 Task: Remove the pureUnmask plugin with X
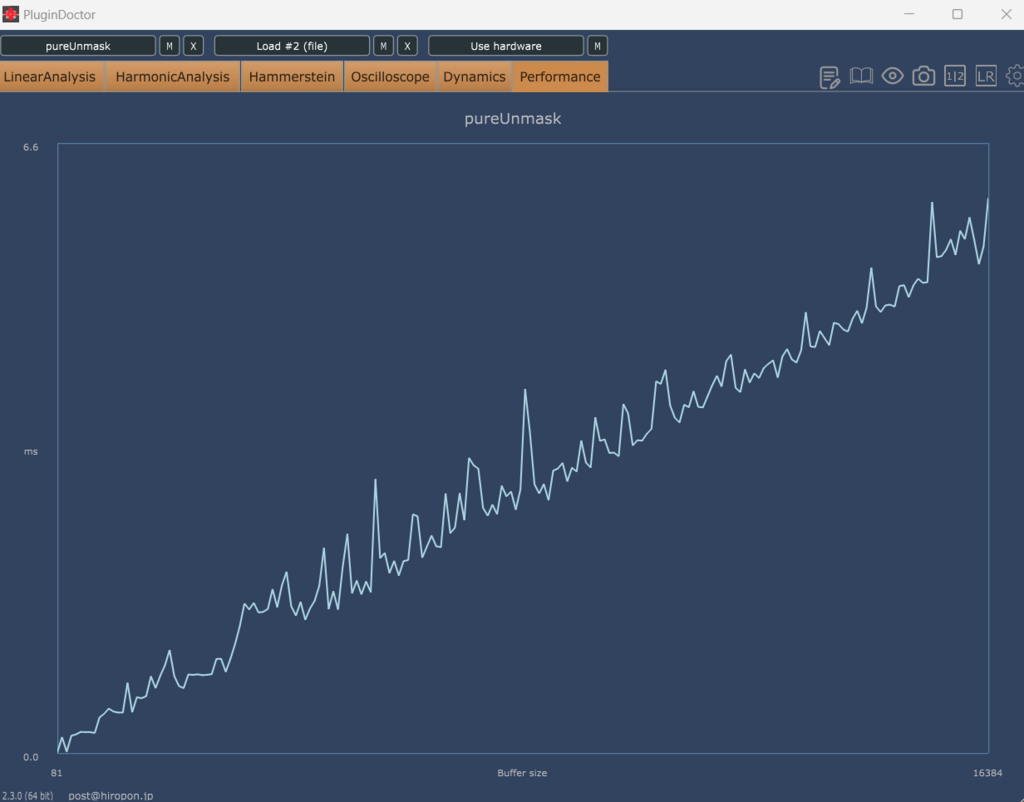tap(193, 46)
